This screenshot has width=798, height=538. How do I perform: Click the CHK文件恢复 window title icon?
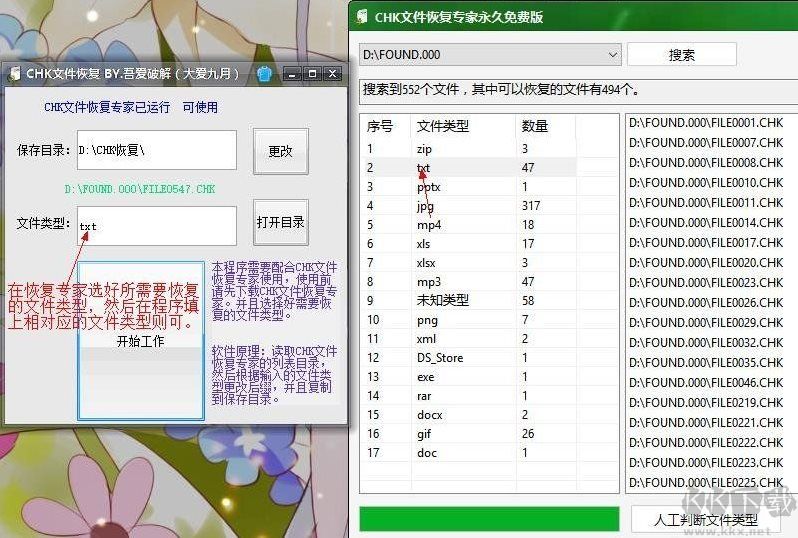pos(14,74)
